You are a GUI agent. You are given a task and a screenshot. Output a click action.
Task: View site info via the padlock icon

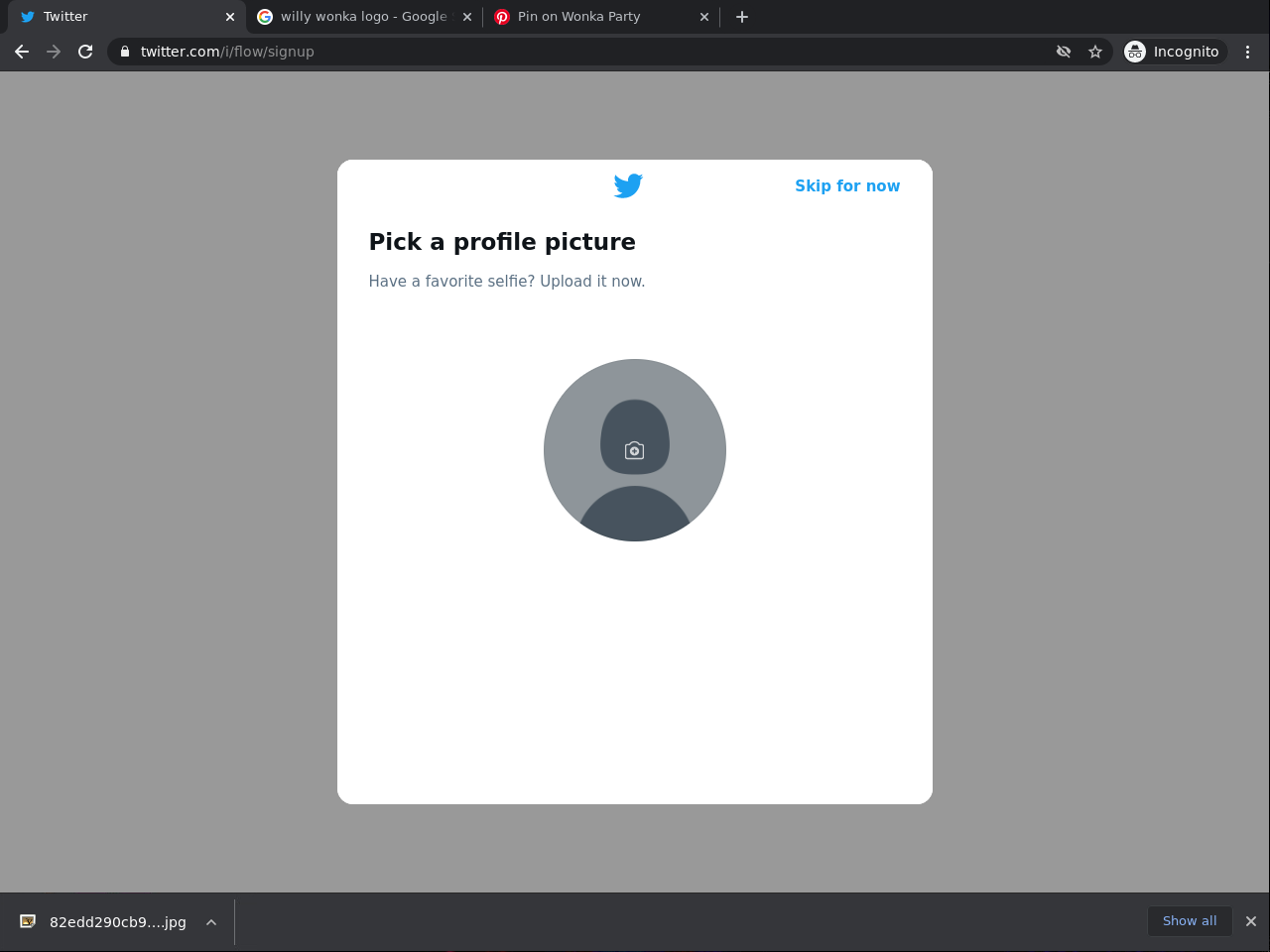pos(125,52)
